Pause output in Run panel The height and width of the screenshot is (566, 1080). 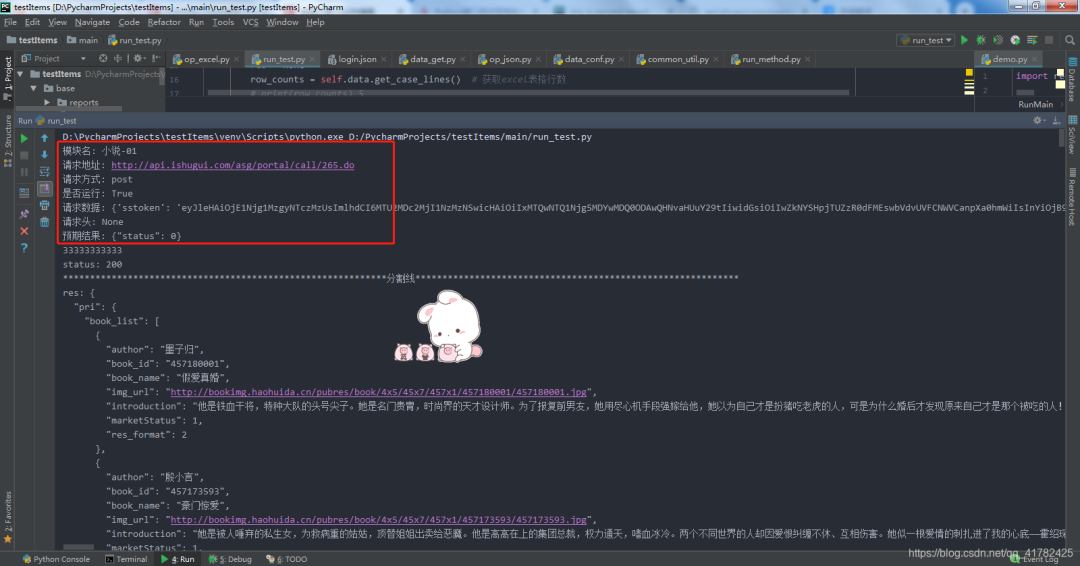click(x=24, y=172)
